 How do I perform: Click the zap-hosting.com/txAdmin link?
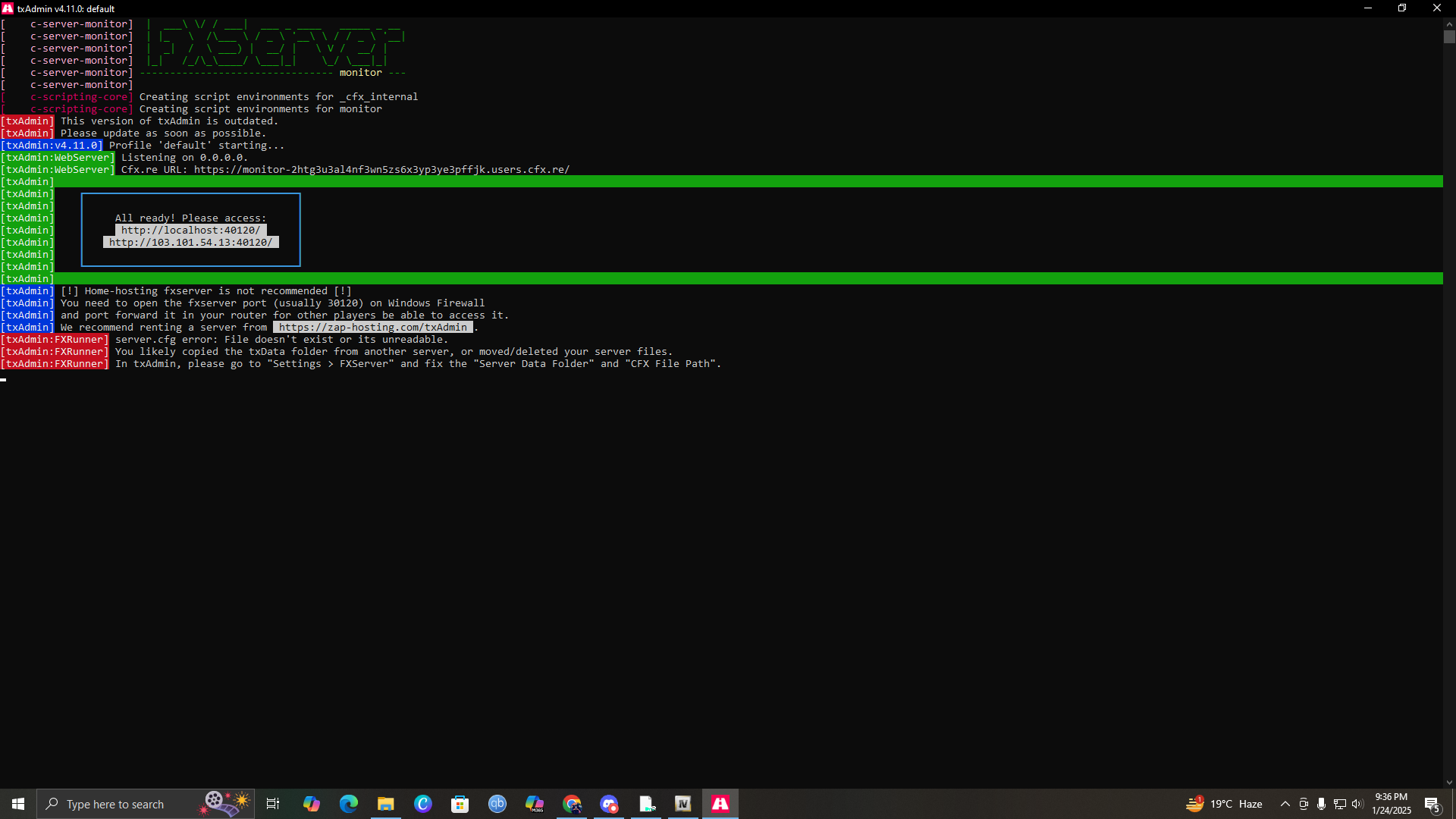(x=373, y=328)
